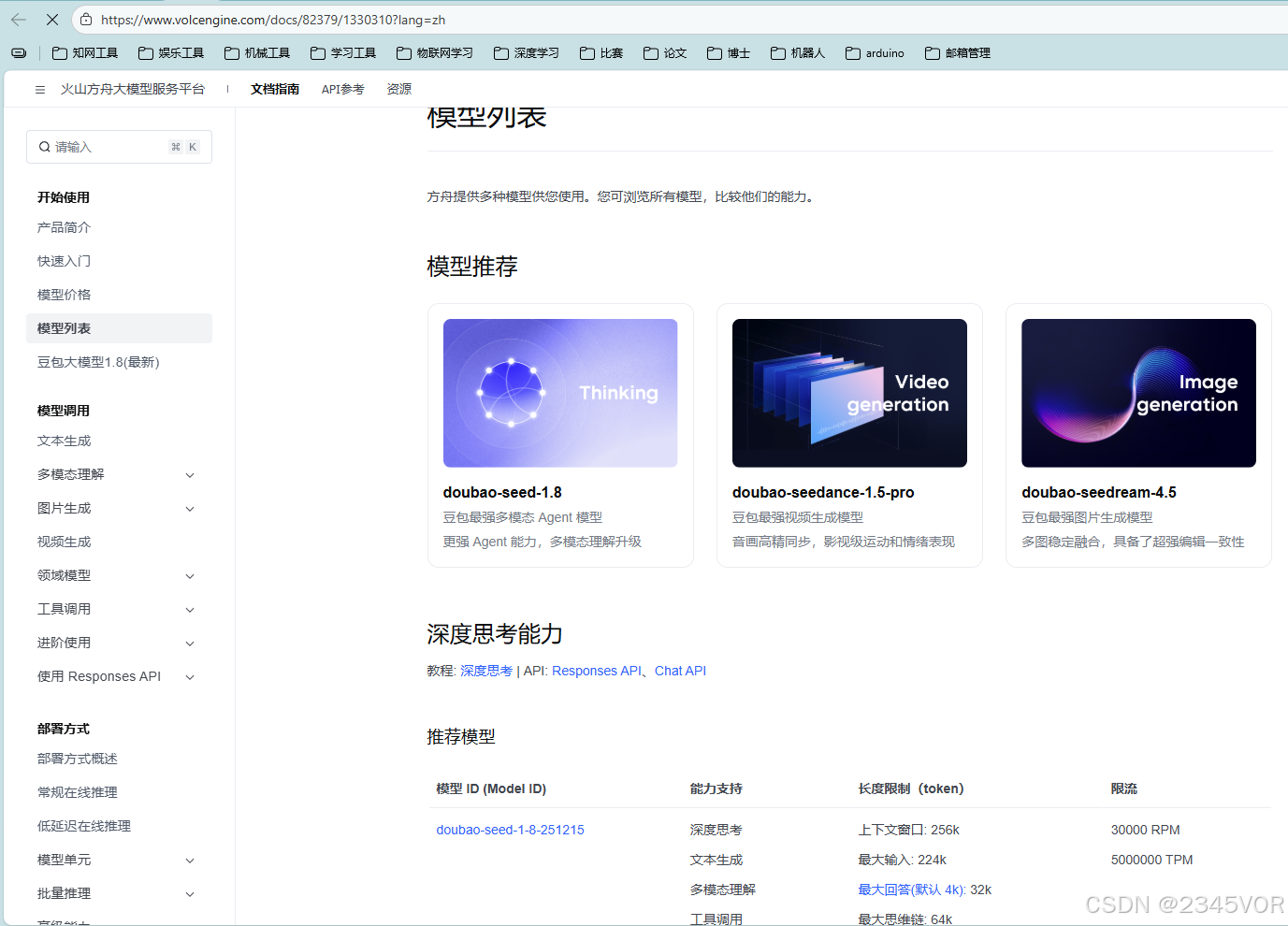Click the 上下文窗口: 256k text
Screen dimensions: 1288x926
coord(909,830)
